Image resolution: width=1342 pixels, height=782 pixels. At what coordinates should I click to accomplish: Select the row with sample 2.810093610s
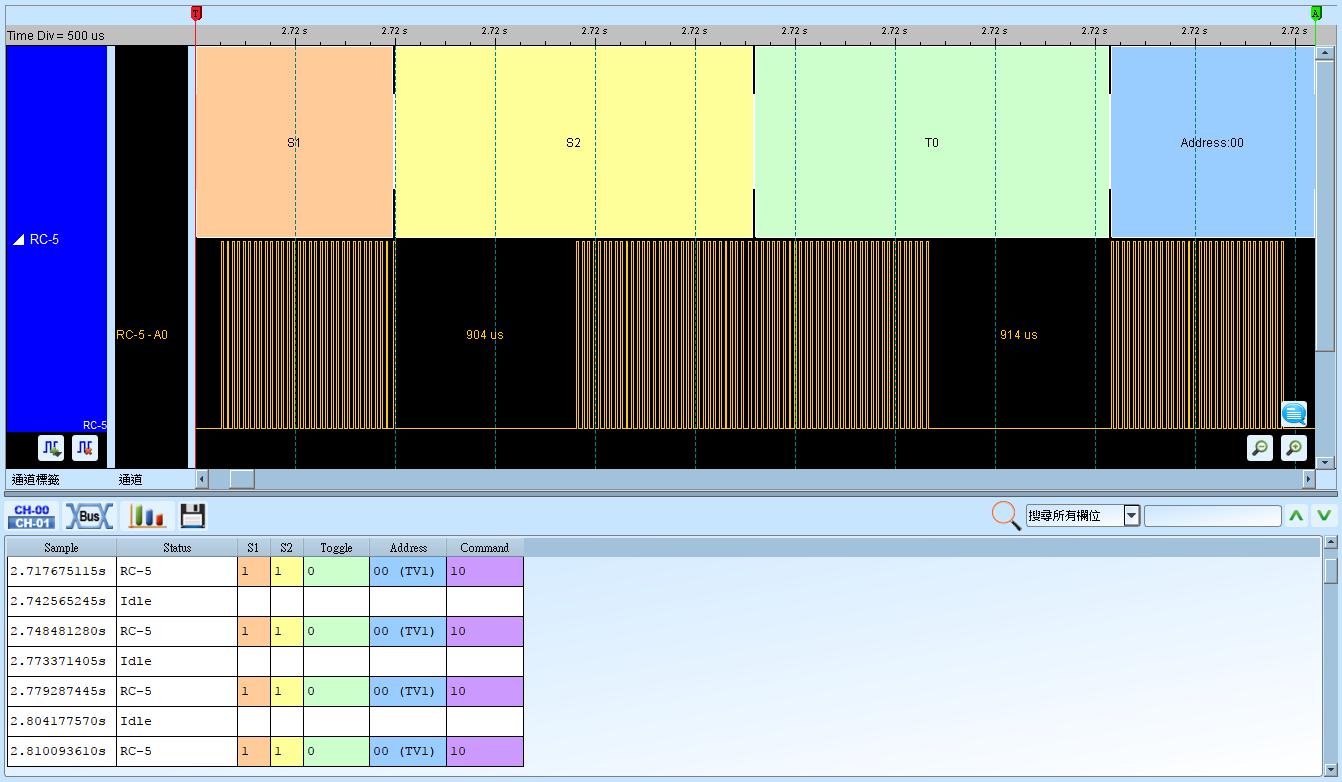click(x=265, y=751)
